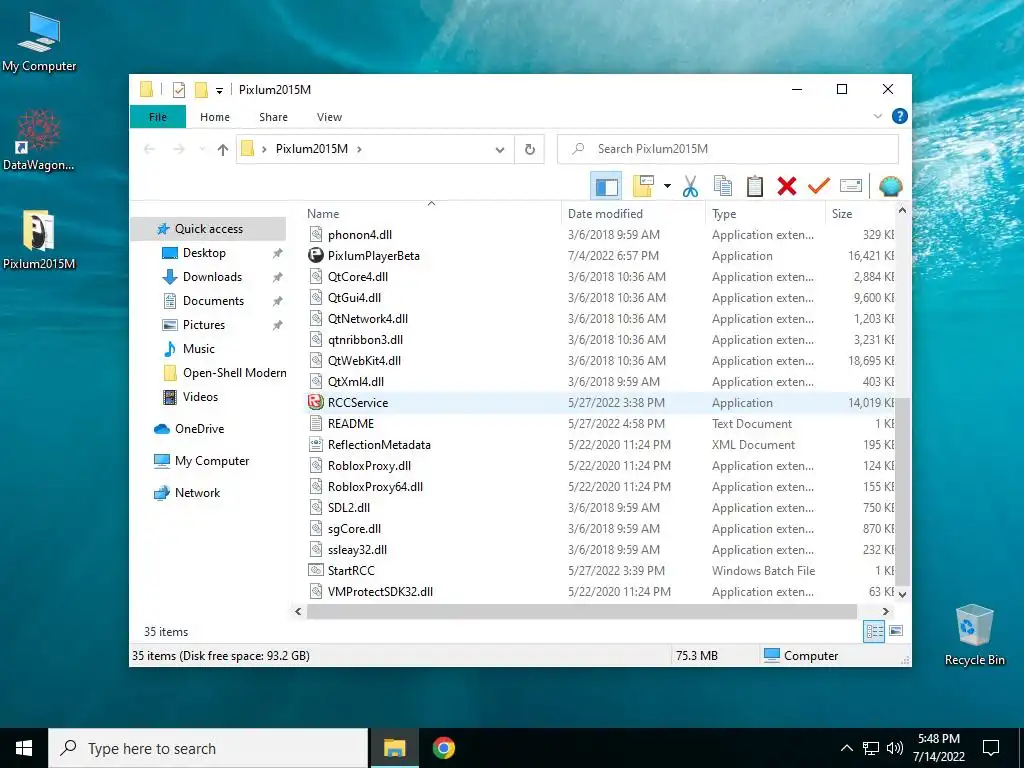Click the vertical scrollbar up arrow
The image size is (1024, 768).
(x=902, y=211)
